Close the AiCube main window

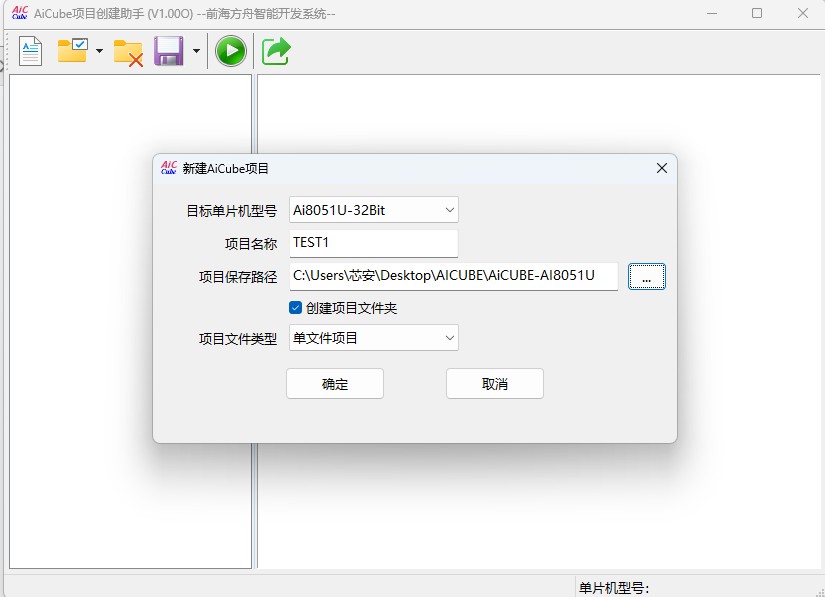pyautogui.click(x=802, y=13)
